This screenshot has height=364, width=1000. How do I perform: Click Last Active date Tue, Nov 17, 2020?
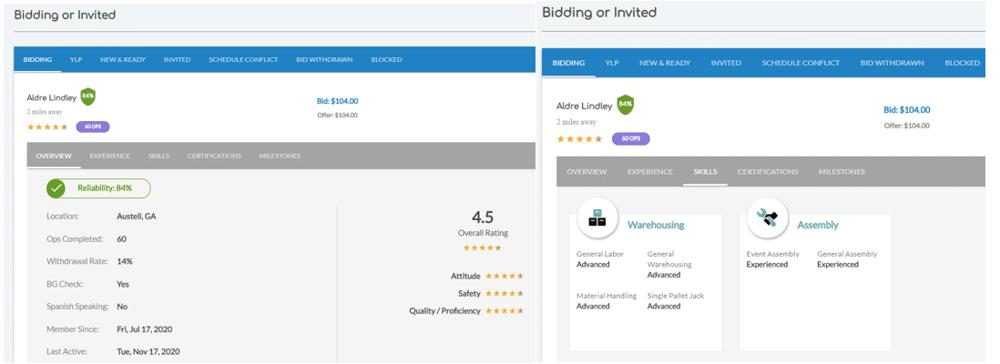148,351
